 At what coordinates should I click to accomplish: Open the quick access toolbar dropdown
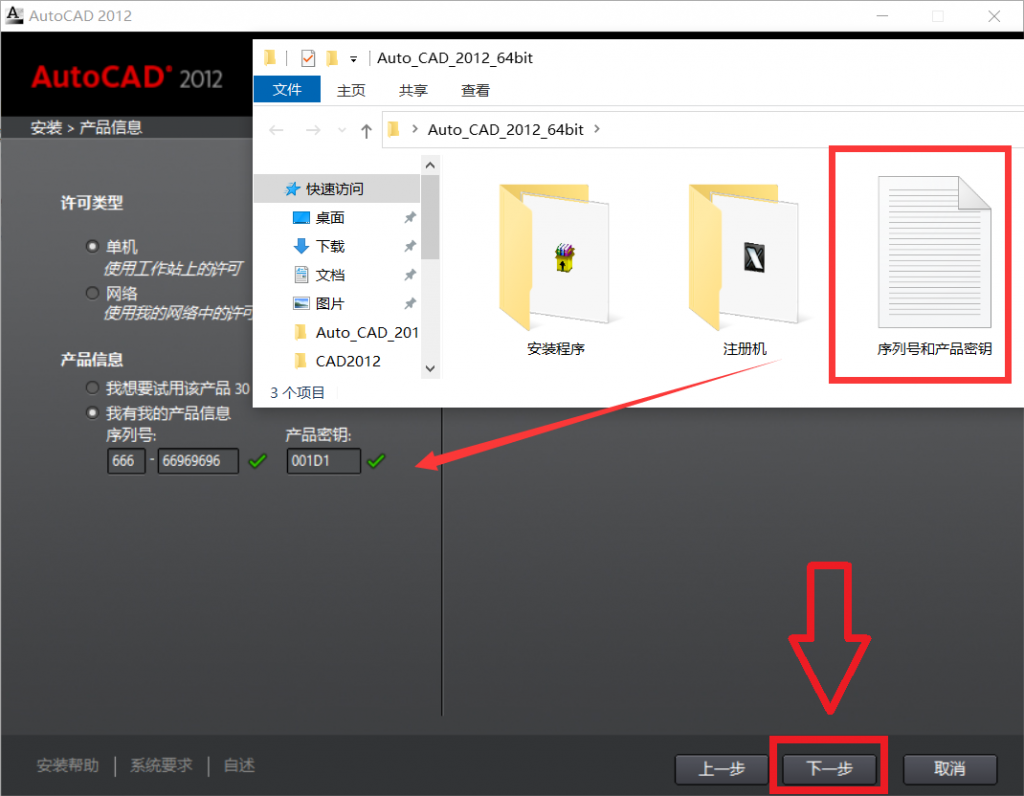353,59
